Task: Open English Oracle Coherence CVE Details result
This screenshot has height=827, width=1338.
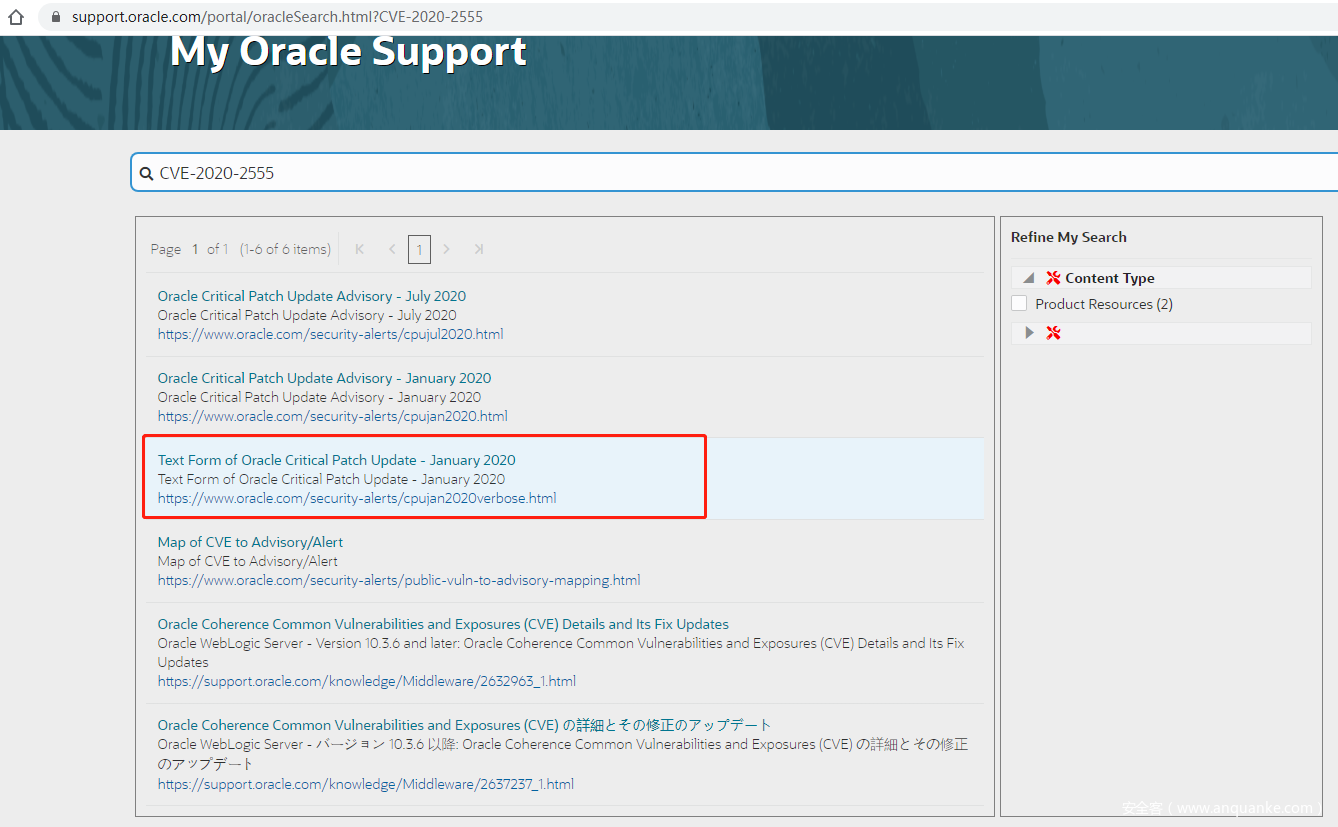Action: coord(443,624)
